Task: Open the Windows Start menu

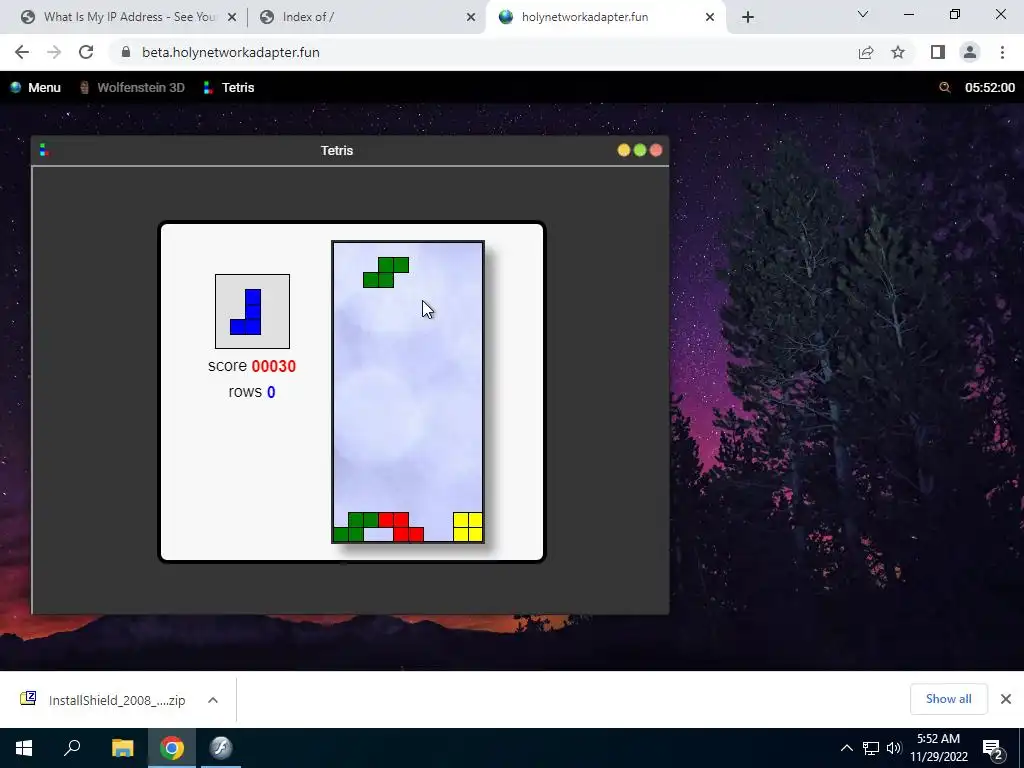Action: coord(24,748)
